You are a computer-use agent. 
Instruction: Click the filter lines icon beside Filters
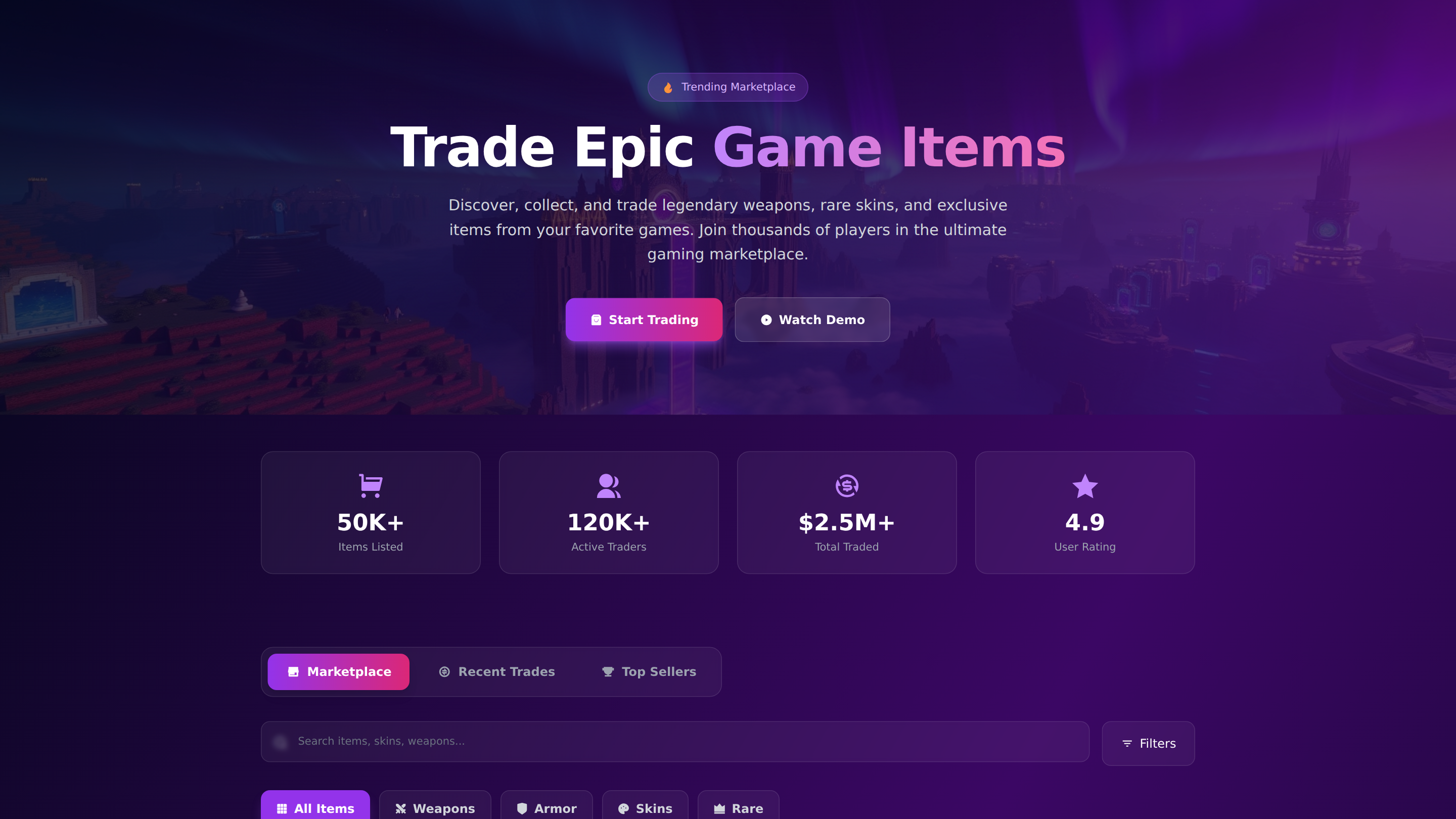[1127, 743]
